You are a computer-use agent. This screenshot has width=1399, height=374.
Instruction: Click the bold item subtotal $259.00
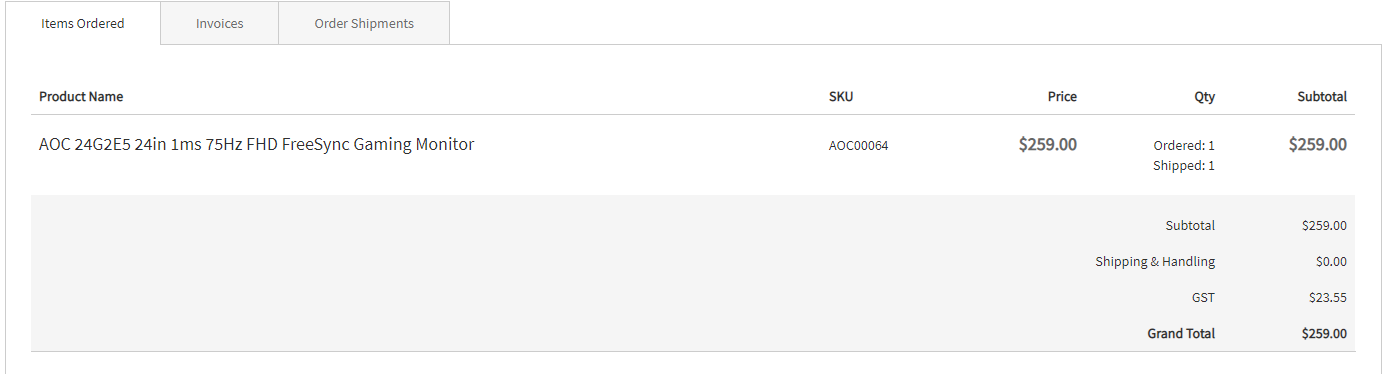pos(1317,144)
